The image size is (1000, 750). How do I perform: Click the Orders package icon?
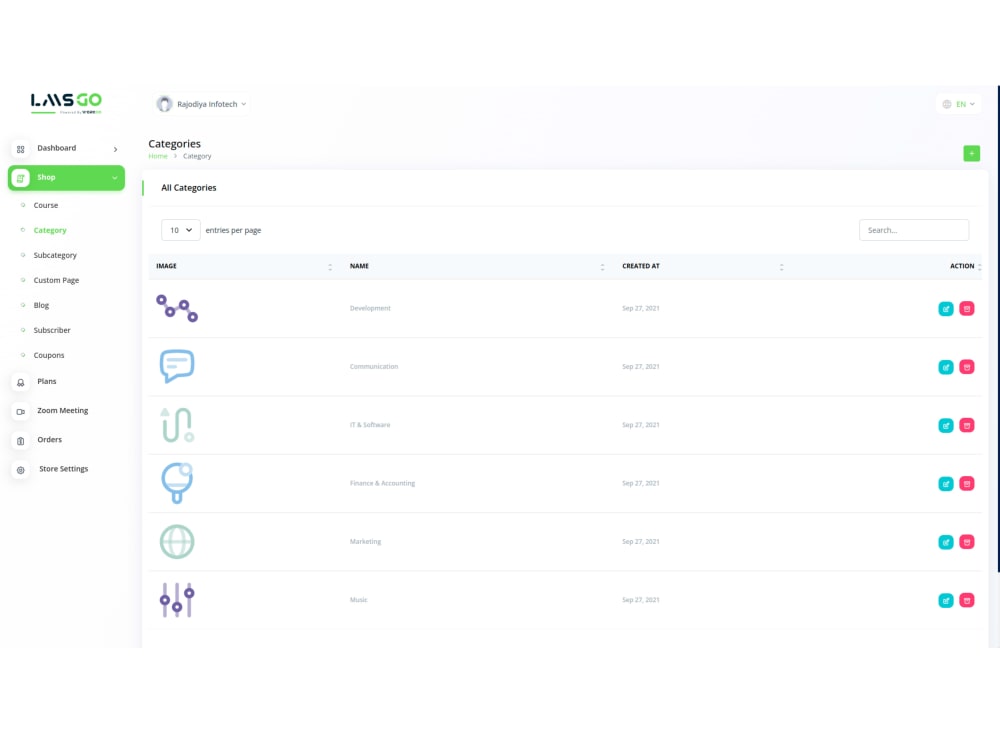(21, 439)
